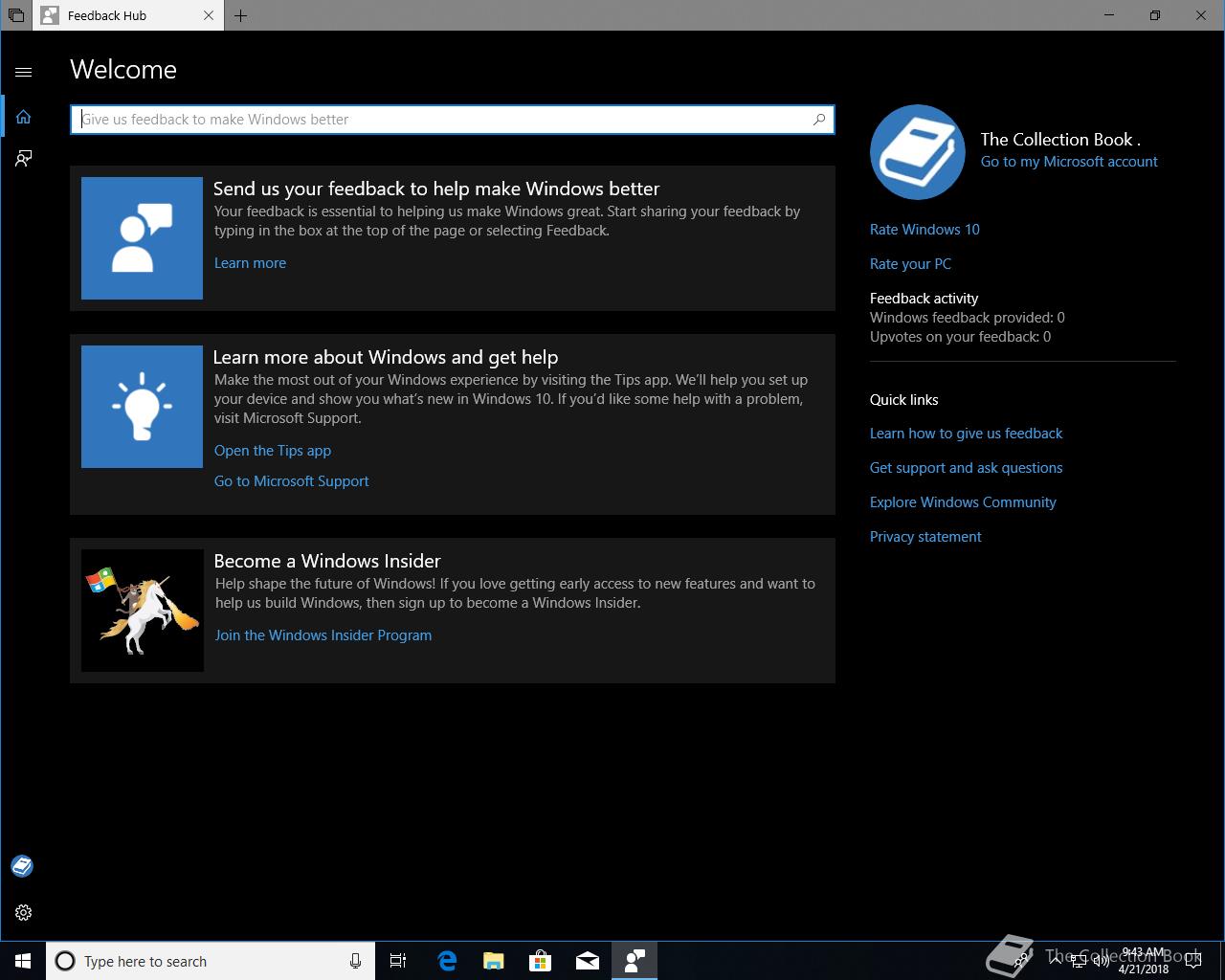The image size is (1225, 980).
Task: Click the account book avatar in sidebar
Action: click(x=22, y=866)
